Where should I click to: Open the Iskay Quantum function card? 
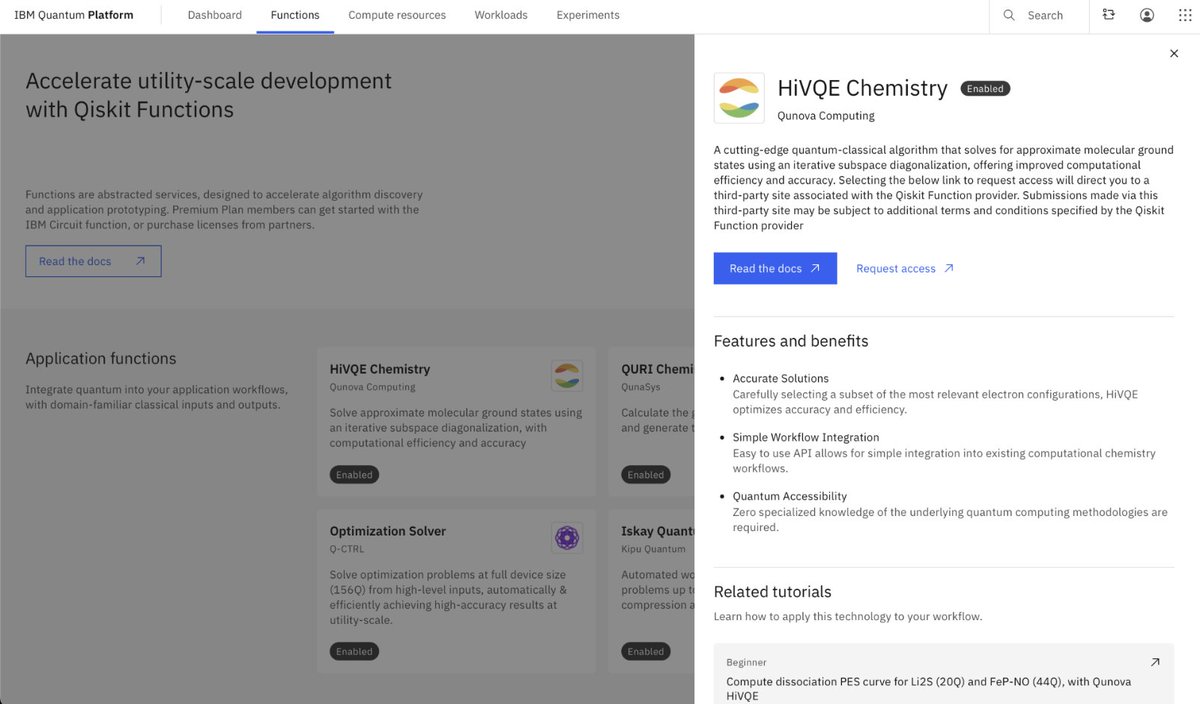[651, 591]
